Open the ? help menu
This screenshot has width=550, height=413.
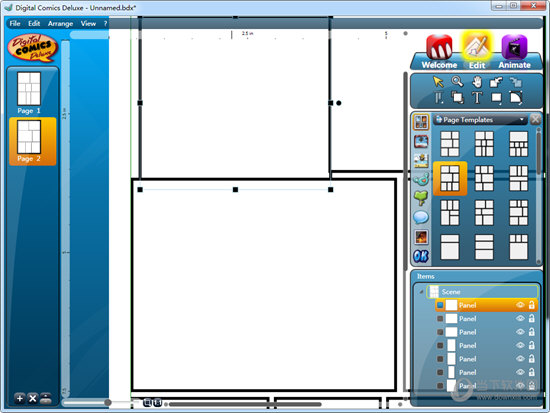coord(105,24)
